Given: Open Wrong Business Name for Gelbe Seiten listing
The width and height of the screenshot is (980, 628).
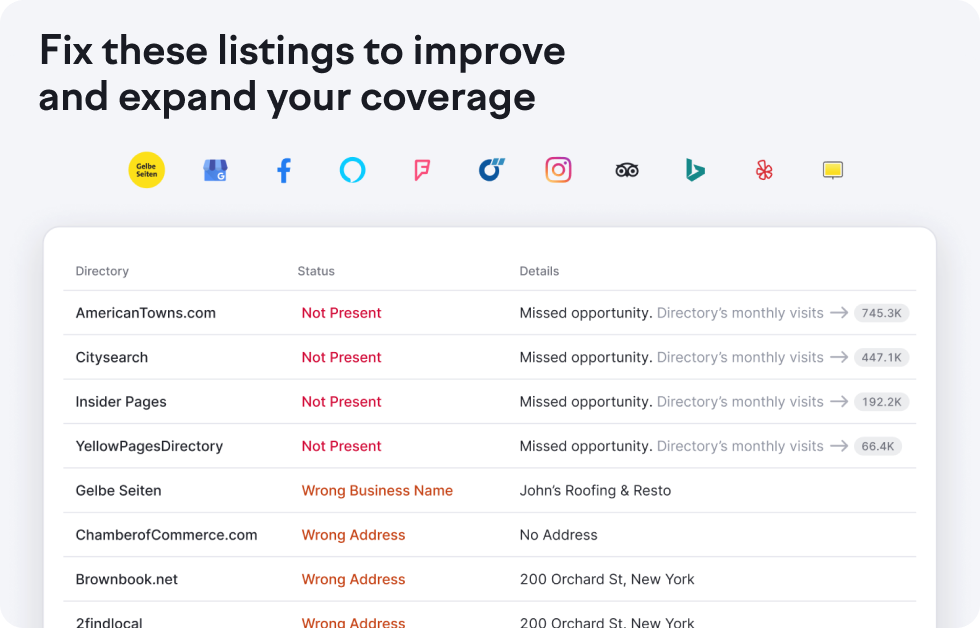Looking at the screenshot, I should pyautogui.click(x=377, y=490).
